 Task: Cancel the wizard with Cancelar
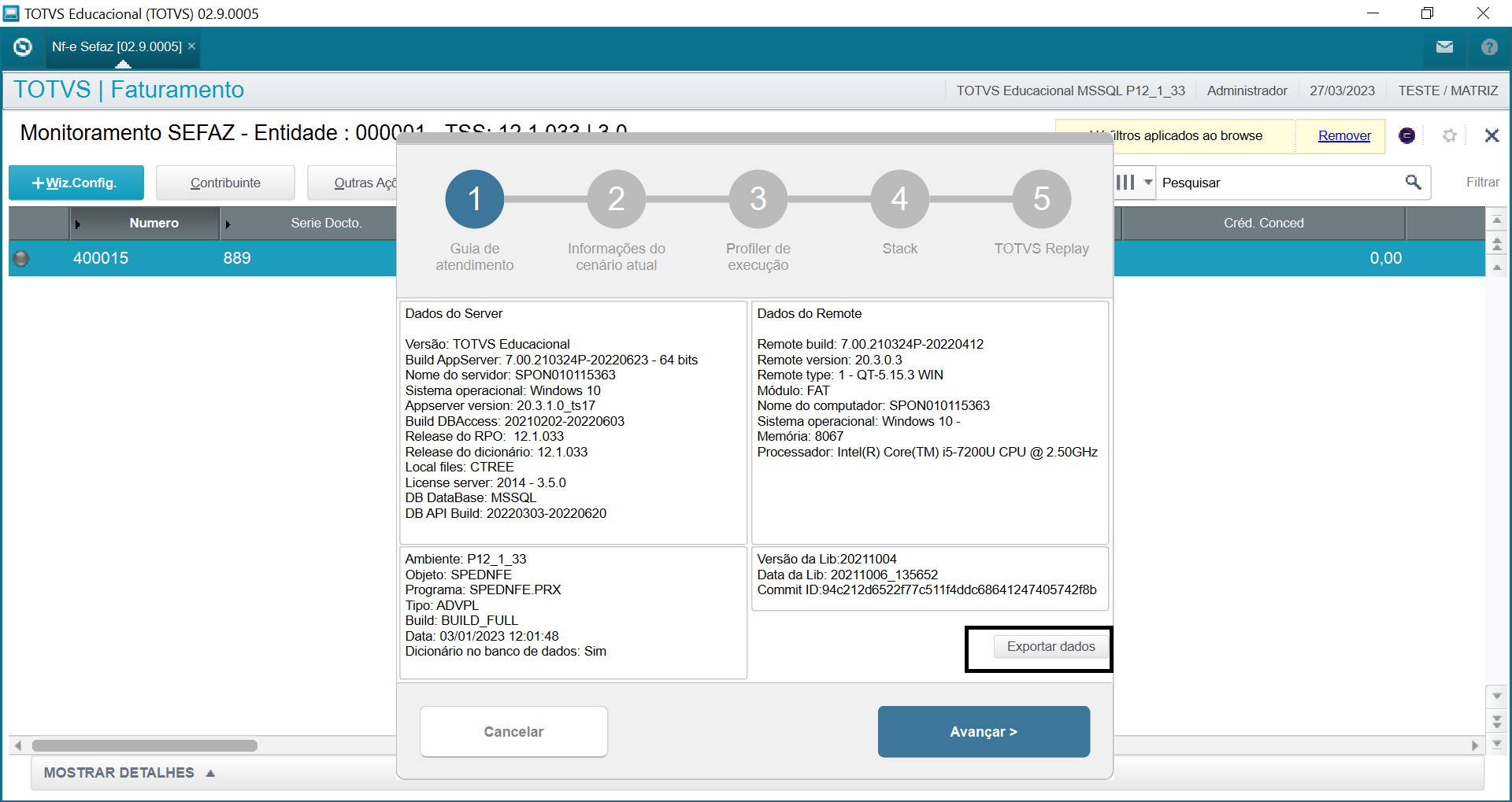pyautogui.click(x=513, y=731)
